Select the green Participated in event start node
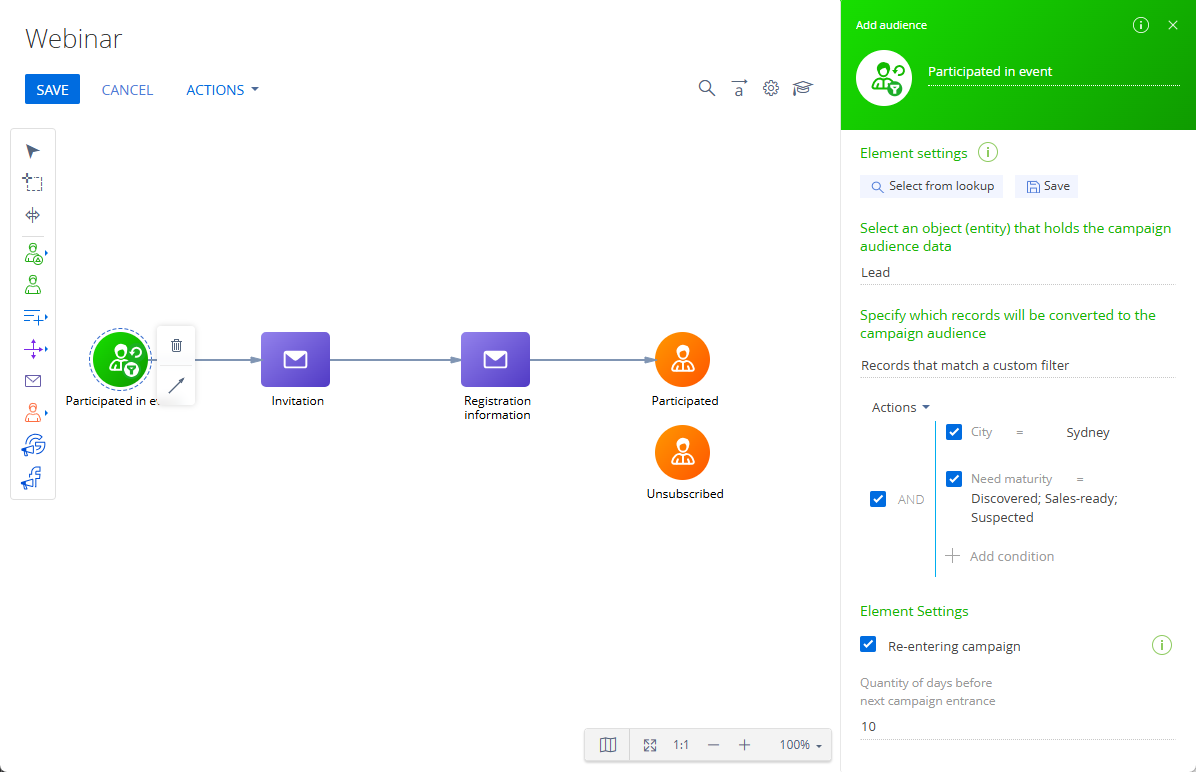The image size is (1196, 772). (121, 359)
